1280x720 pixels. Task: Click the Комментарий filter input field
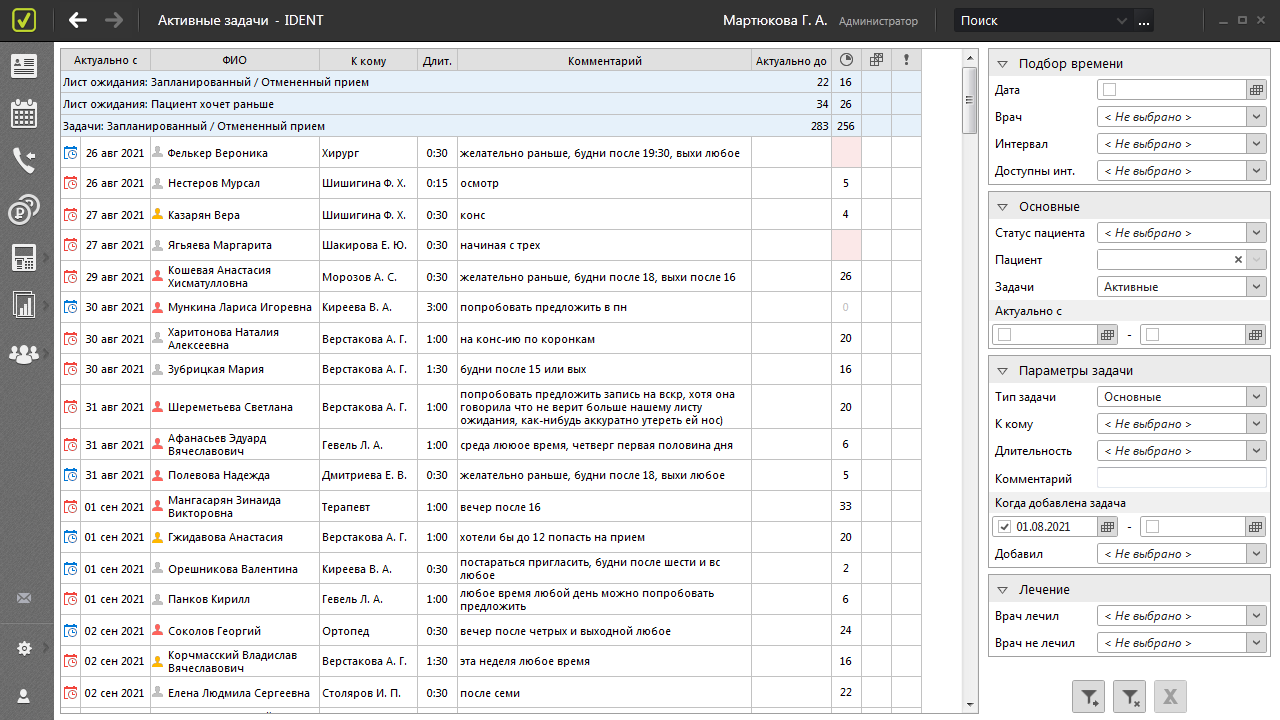pos(1182,478)
